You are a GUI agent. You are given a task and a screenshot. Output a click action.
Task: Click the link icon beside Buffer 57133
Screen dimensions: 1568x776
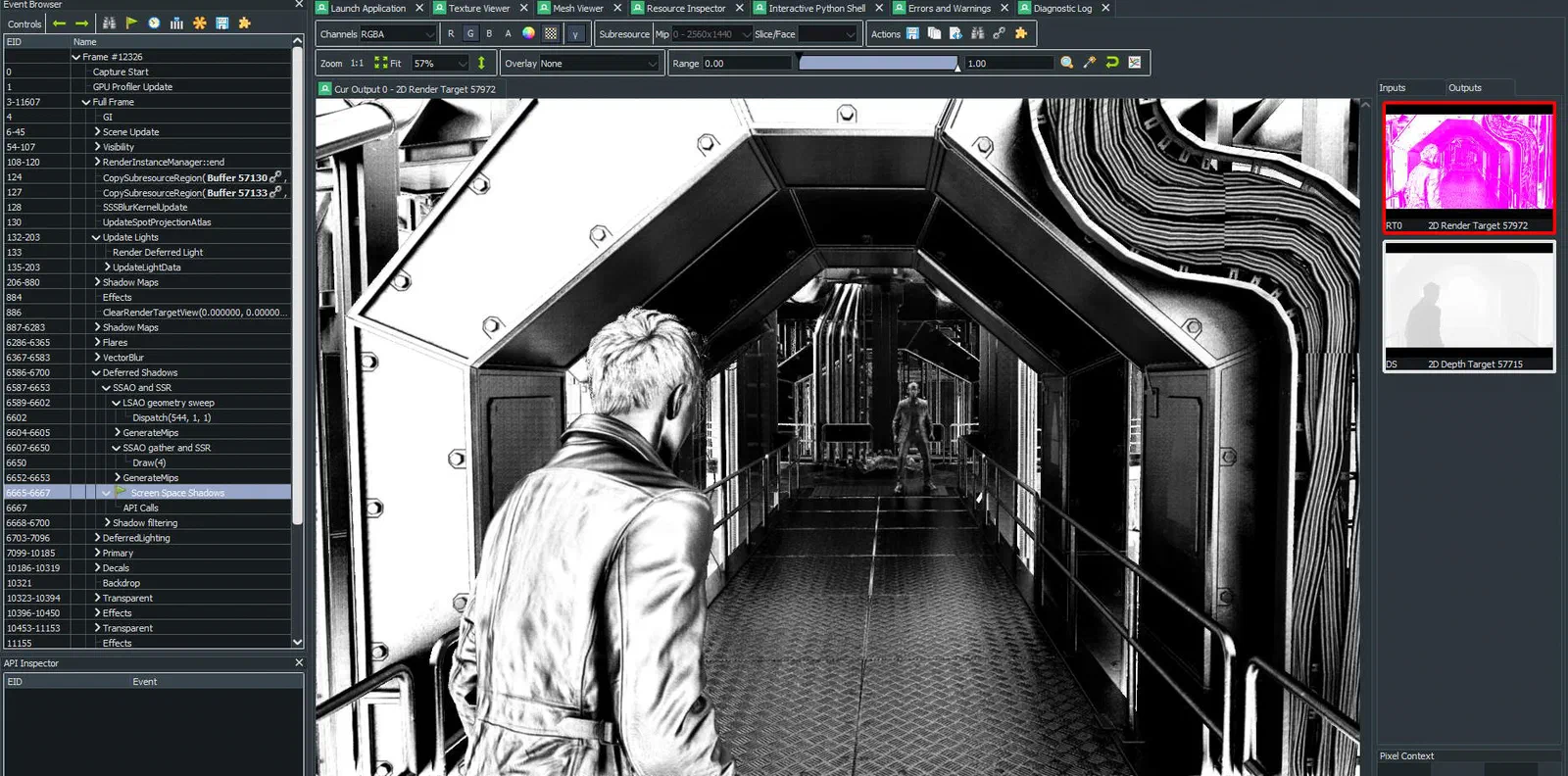tap(275, 192)
